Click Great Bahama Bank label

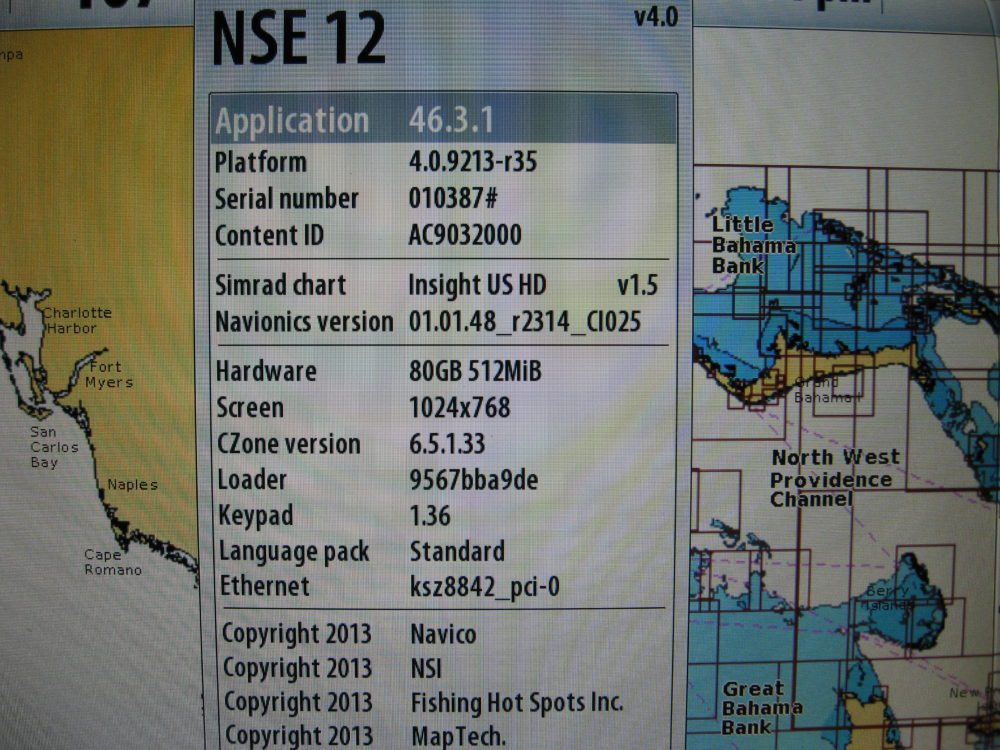pyautogui.click(x=761, y=707)
